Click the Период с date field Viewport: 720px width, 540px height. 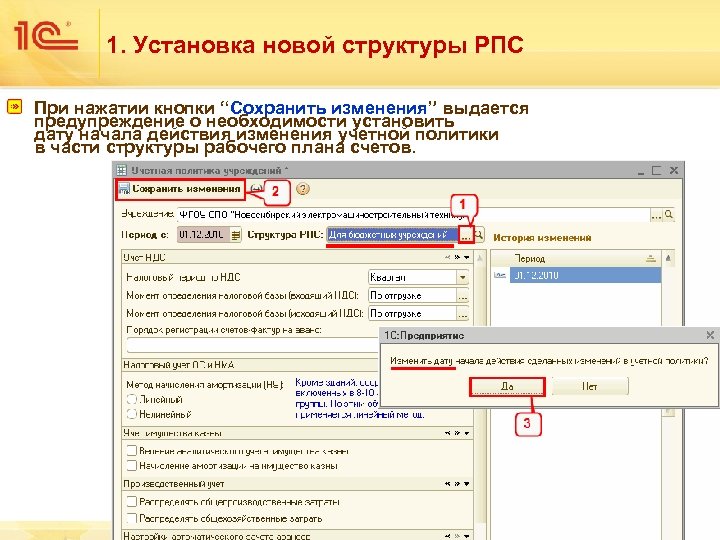pyautogui.click(x=203, y=235)
